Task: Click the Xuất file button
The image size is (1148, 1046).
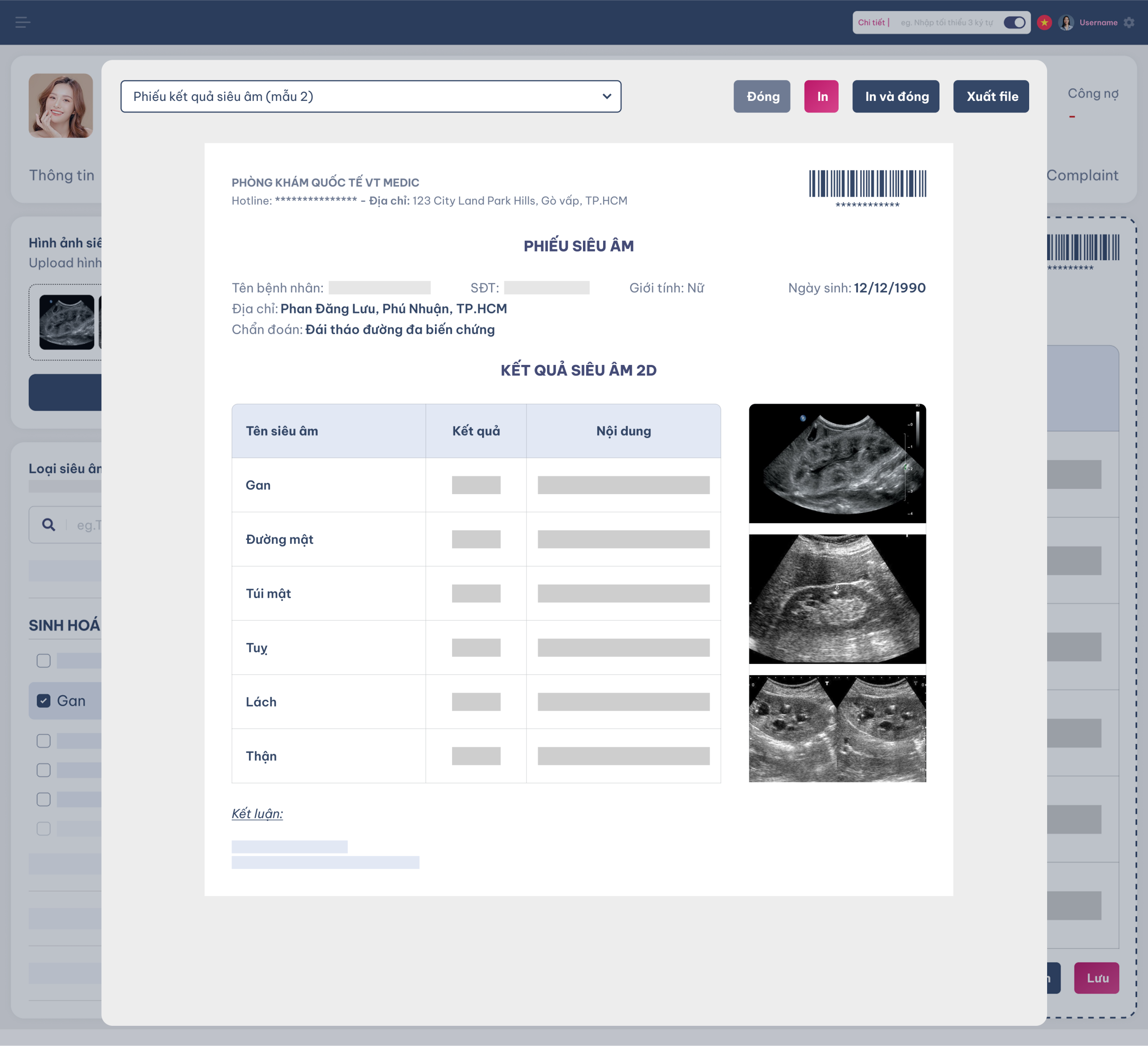Action: (991, 96)
